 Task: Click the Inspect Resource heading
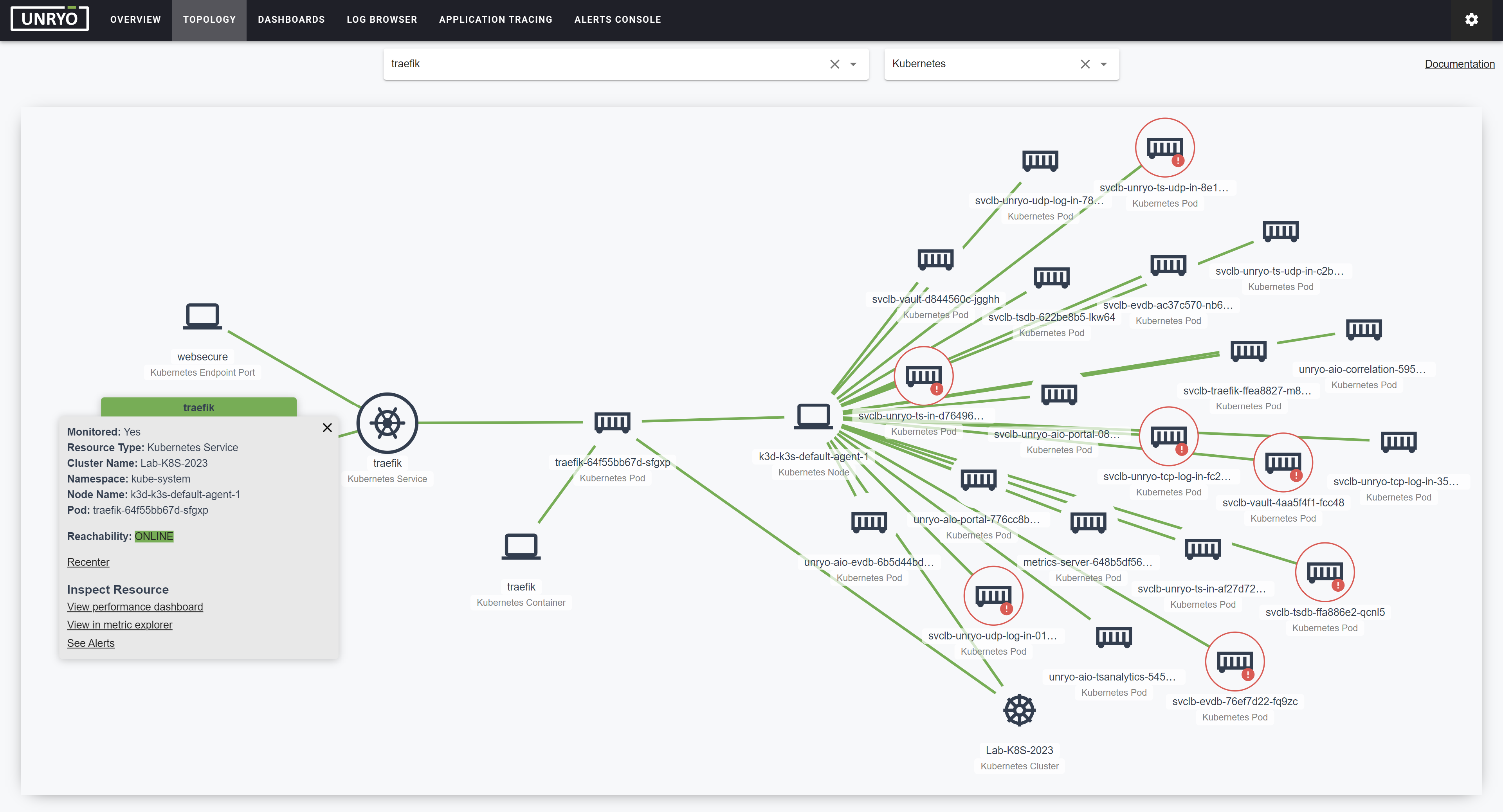[x=118, y=590]
